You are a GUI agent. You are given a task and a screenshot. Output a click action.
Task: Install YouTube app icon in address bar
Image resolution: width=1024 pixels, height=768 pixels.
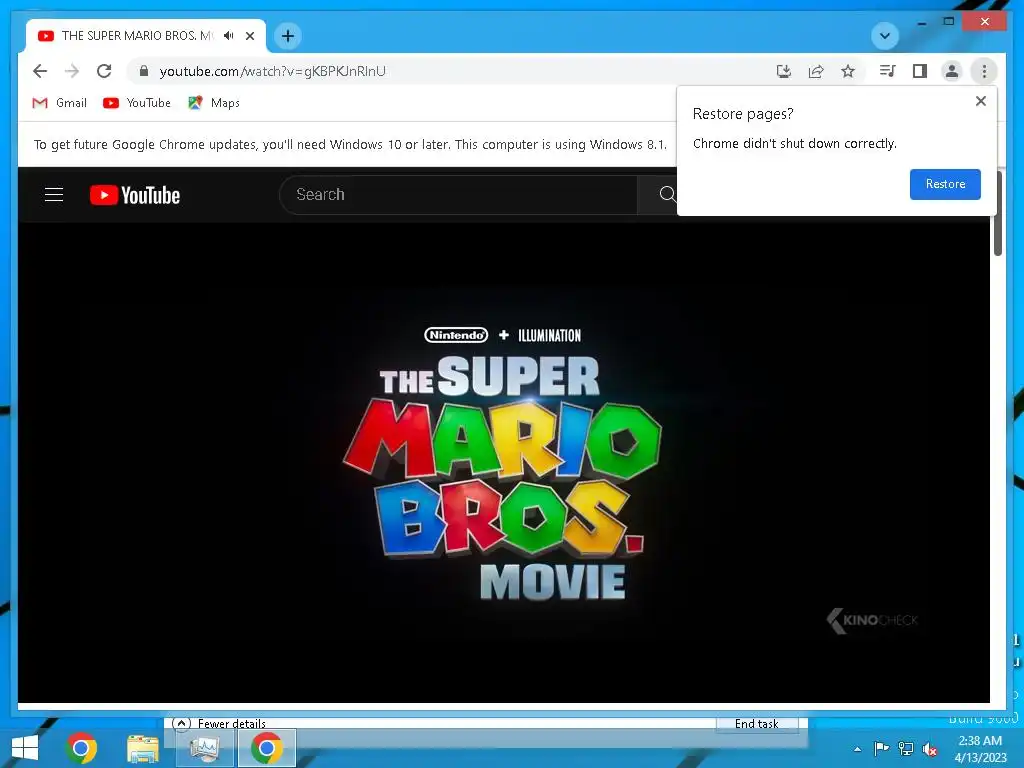pyautogui.click(x=784, y=71)
